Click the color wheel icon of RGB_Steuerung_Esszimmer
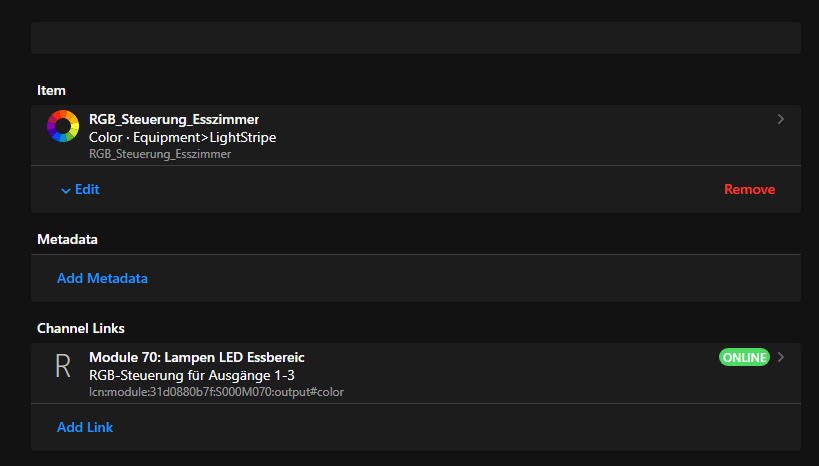The width and height of the screenshot is (819, 466). pos(63,126)
